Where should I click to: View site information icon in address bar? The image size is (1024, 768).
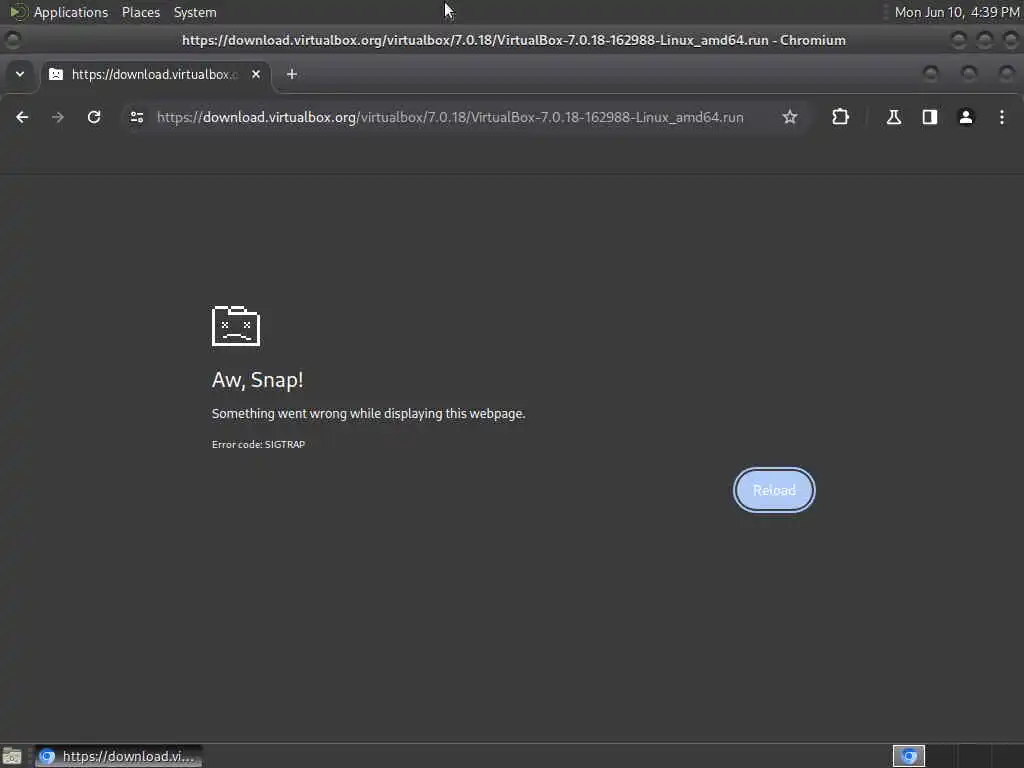point(136,117)
